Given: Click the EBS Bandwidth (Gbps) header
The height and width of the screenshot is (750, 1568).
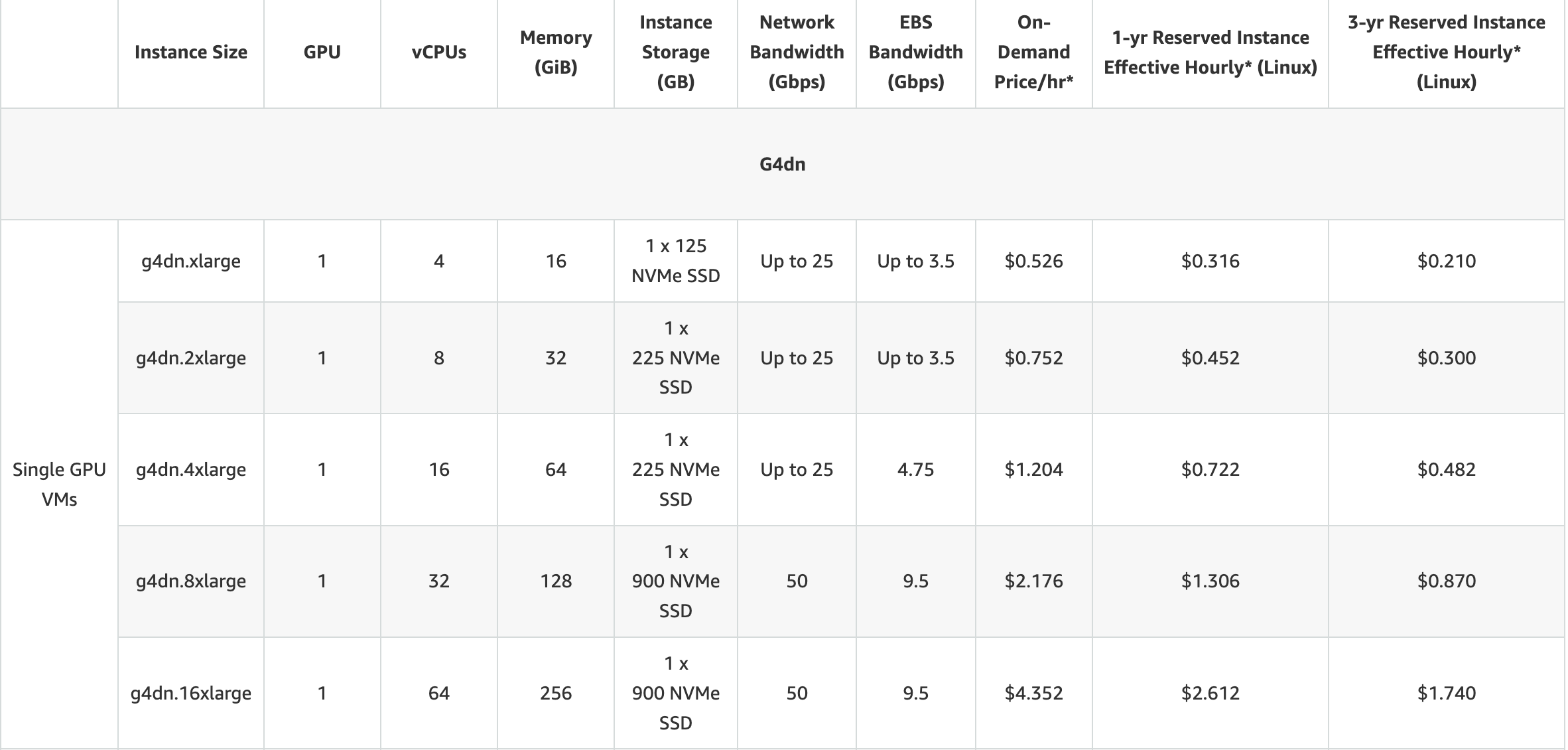Looking at the screenshot, I should pos(915,52).
